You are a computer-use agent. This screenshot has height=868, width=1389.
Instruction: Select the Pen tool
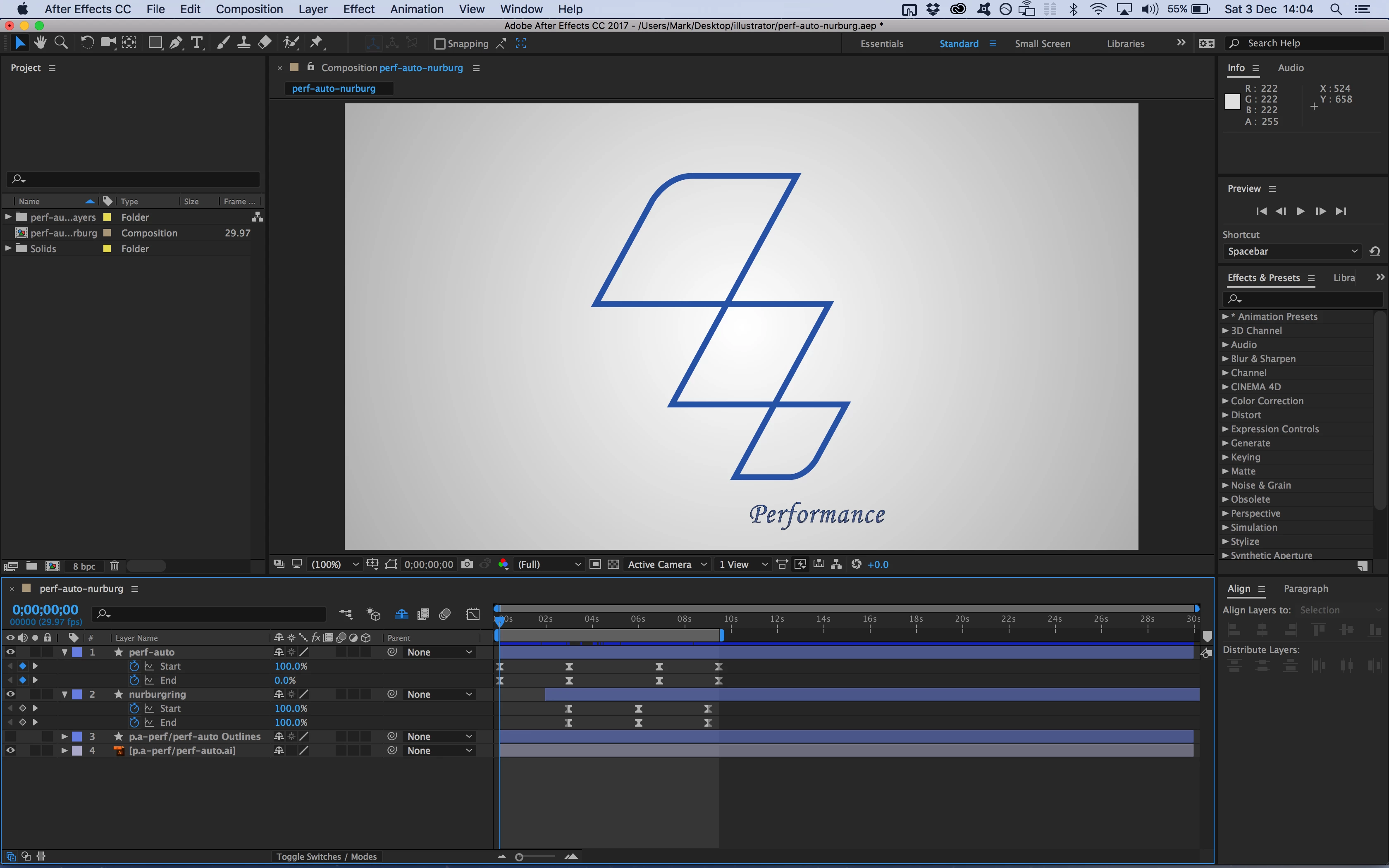(x=176, y=43)
